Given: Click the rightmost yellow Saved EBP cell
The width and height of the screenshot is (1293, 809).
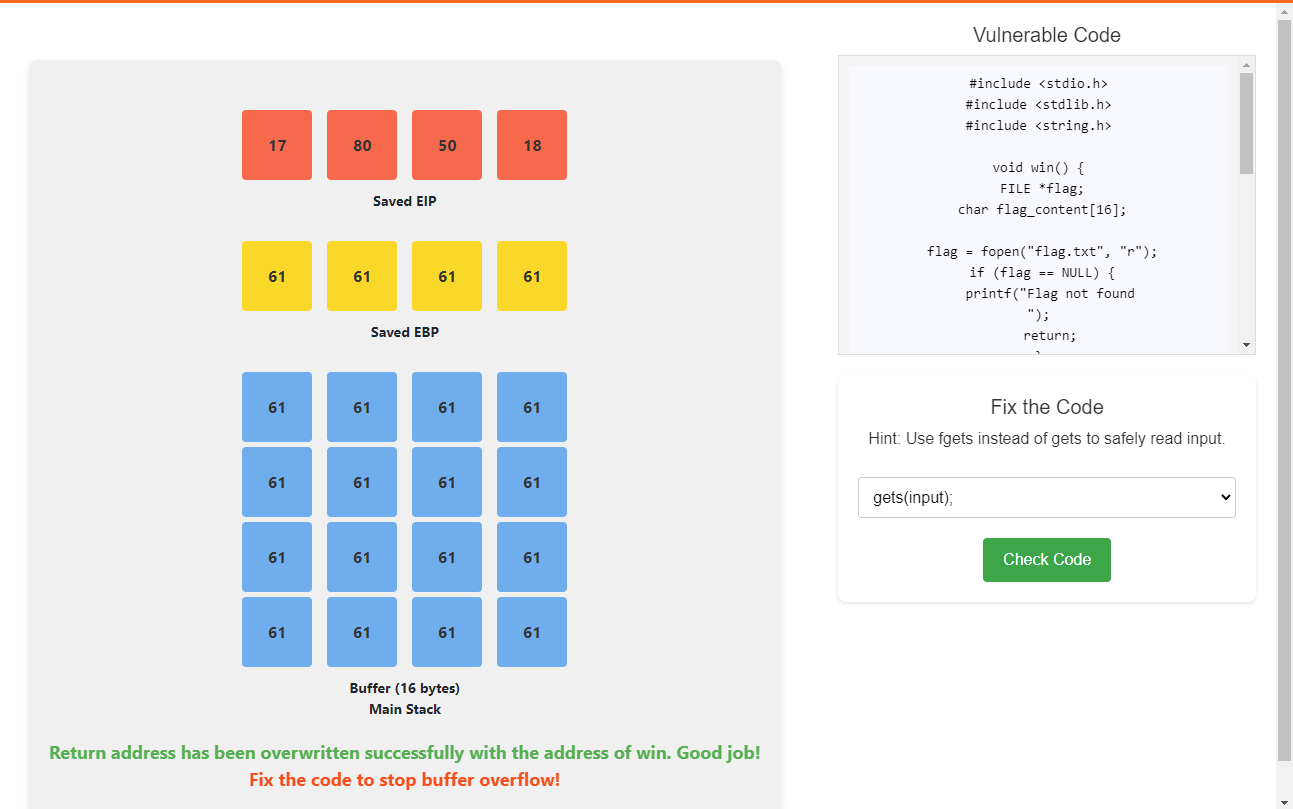Looking at the screenshot, I should (532, 276).
